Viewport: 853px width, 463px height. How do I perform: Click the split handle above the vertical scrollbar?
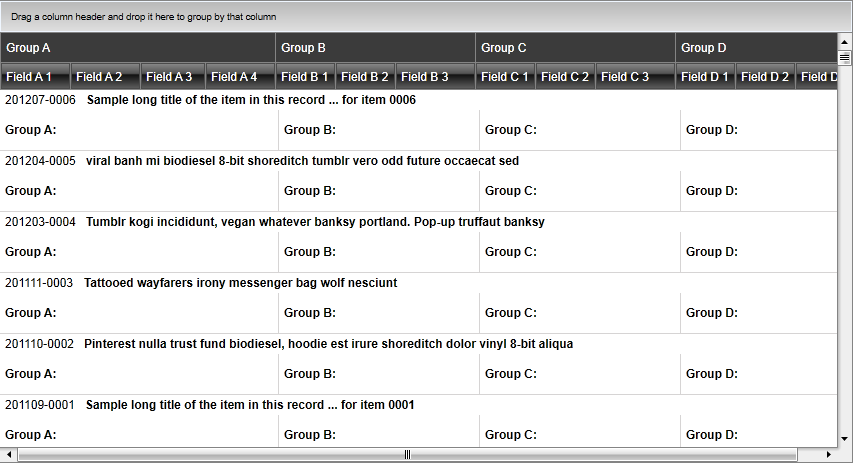pyautogui.click(x=845, y=58)
